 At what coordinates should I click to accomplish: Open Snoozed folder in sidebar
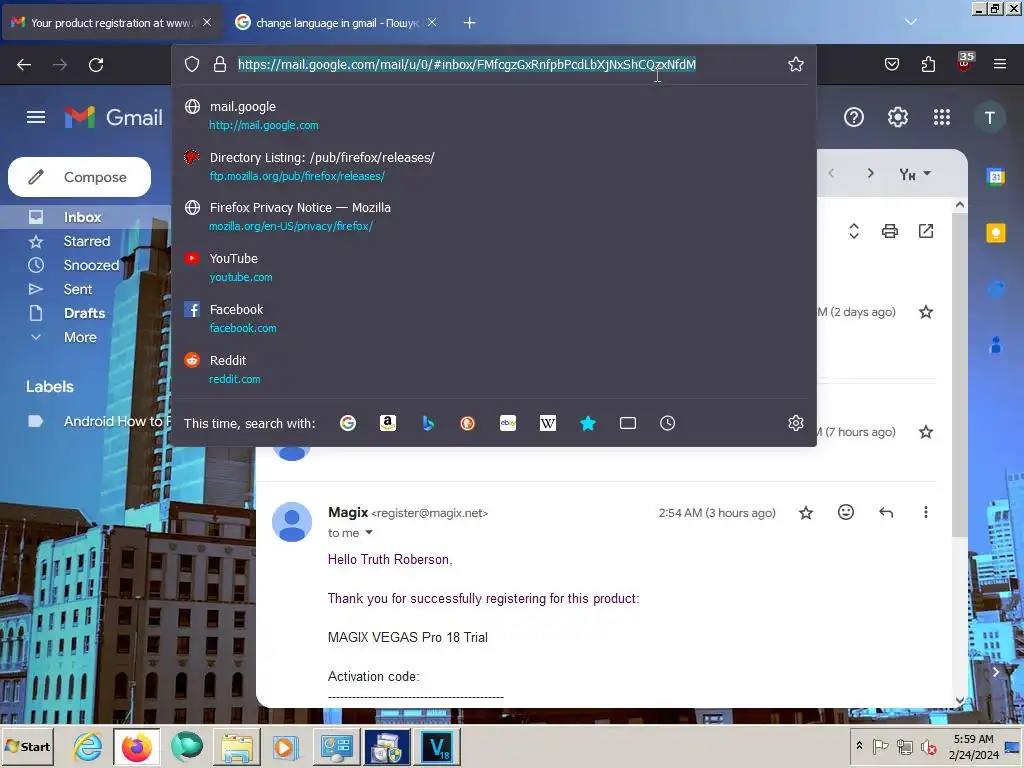point(91,265)
